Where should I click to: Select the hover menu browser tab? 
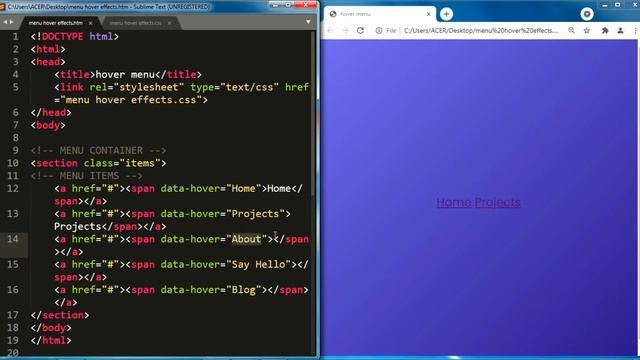click(x=380, y=14)
